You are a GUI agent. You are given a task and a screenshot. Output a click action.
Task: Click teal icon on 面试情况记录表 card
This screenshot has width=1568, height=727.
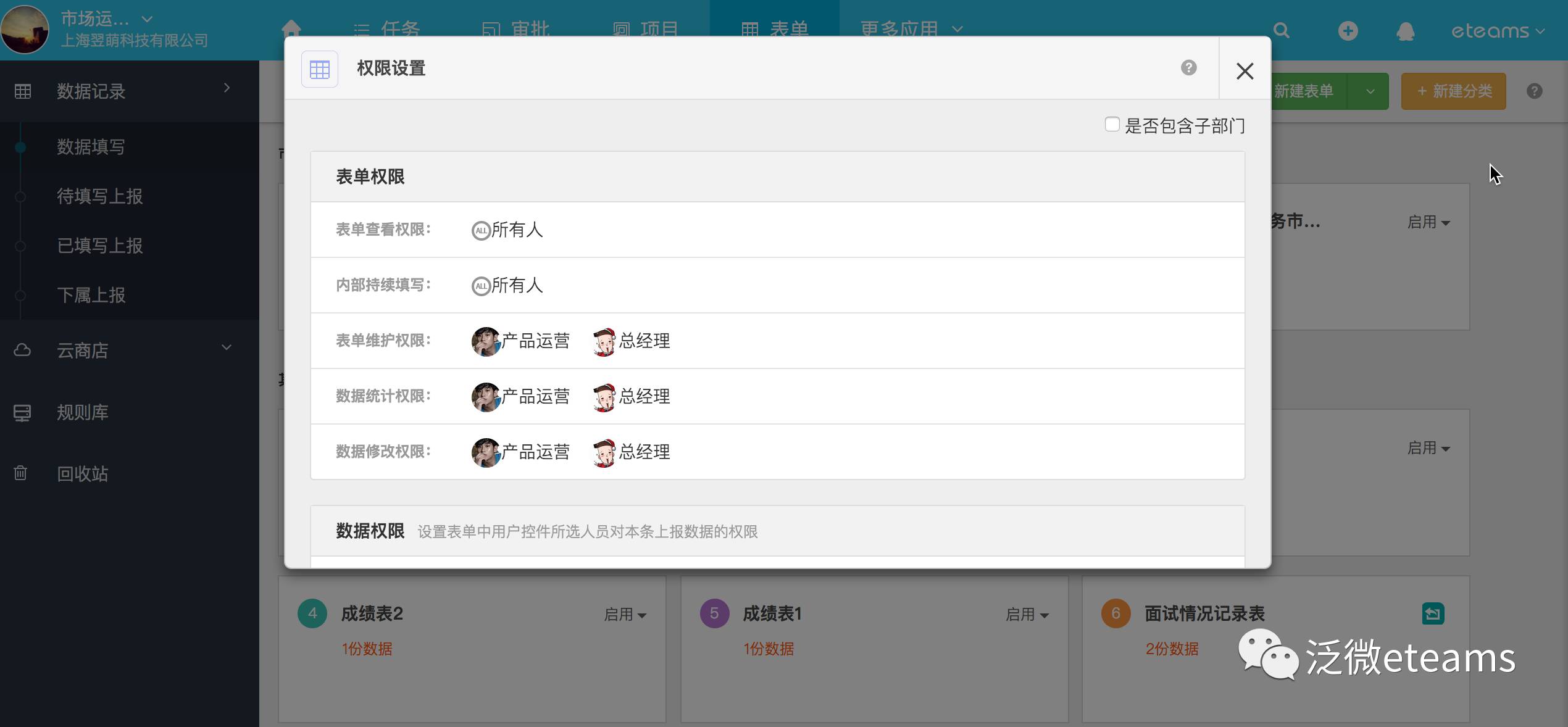click(1433, 613)
